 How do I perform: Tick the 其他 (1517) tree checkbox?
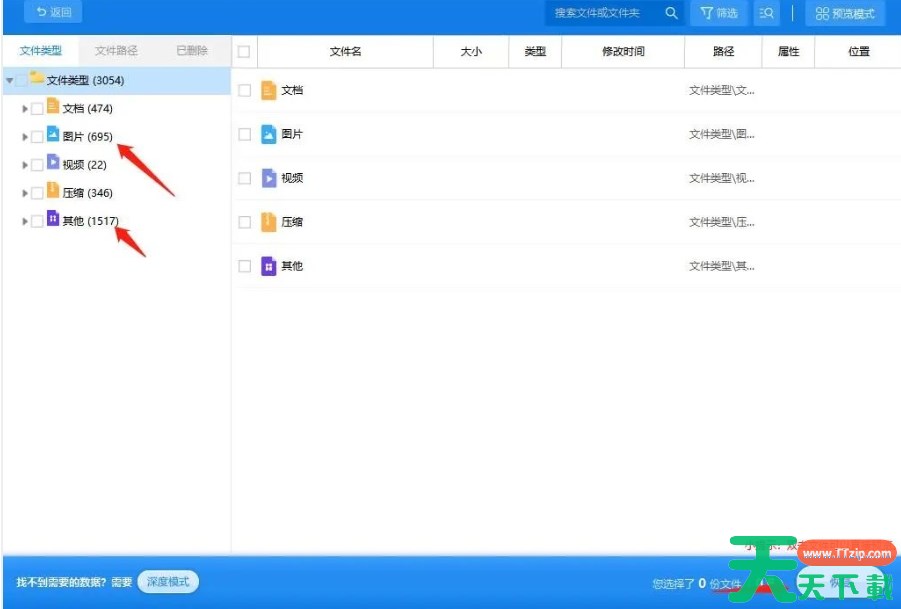(x=37, y=221)
